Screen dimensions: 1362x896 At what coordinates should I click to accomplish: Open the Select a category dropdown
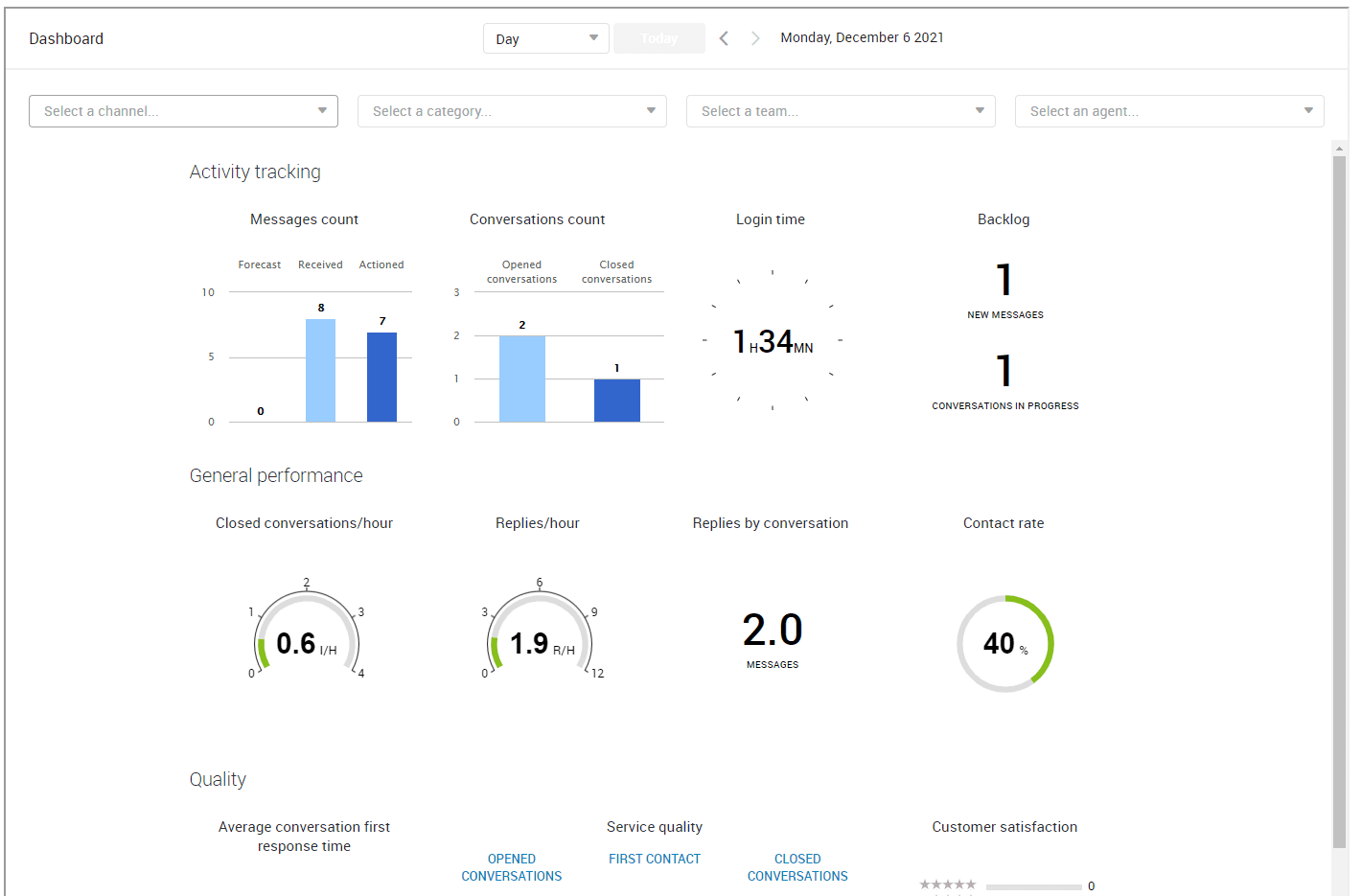pyautogui.click(x=512, y=111)
